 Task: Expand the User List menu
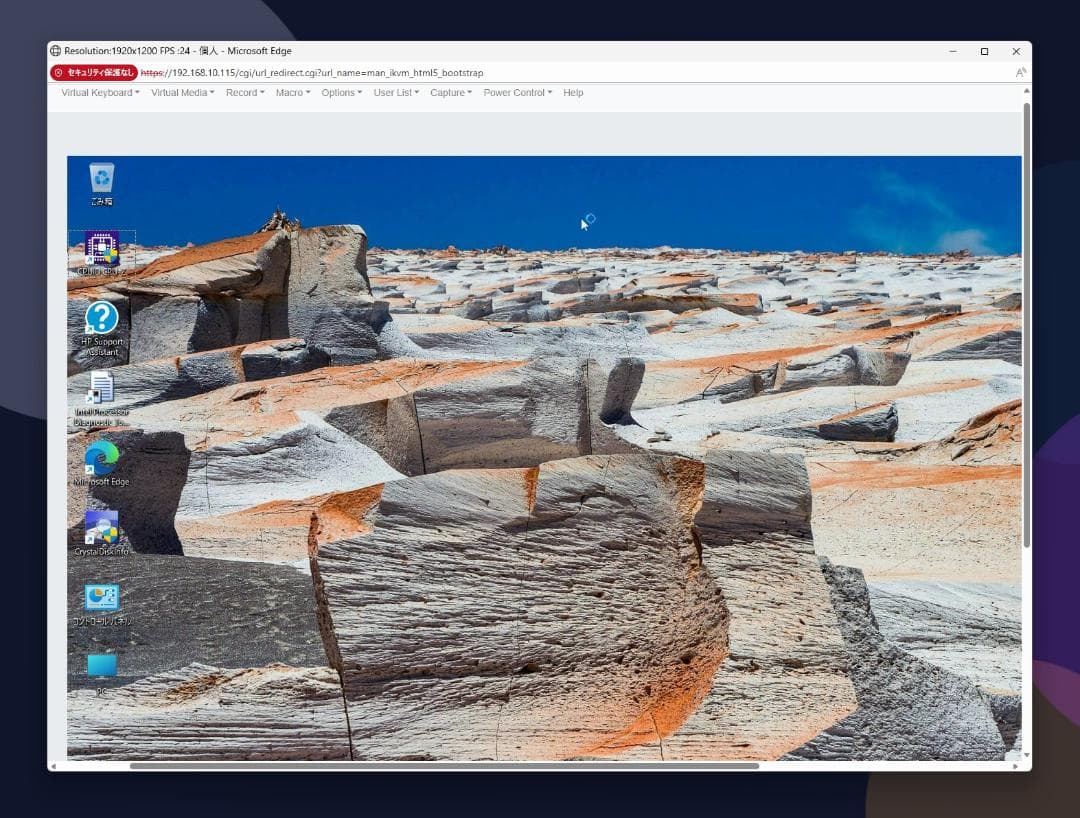[x=396, y=93]
